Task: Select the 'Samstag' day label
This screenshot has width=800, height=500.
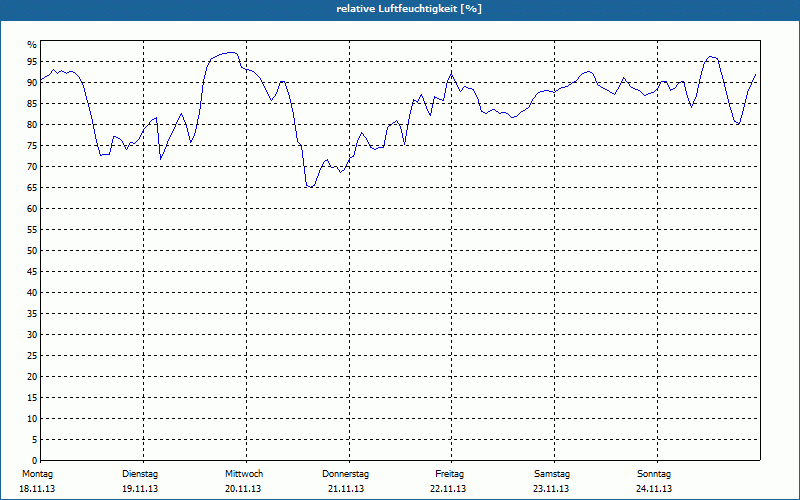Action: (x=552, y=474)
